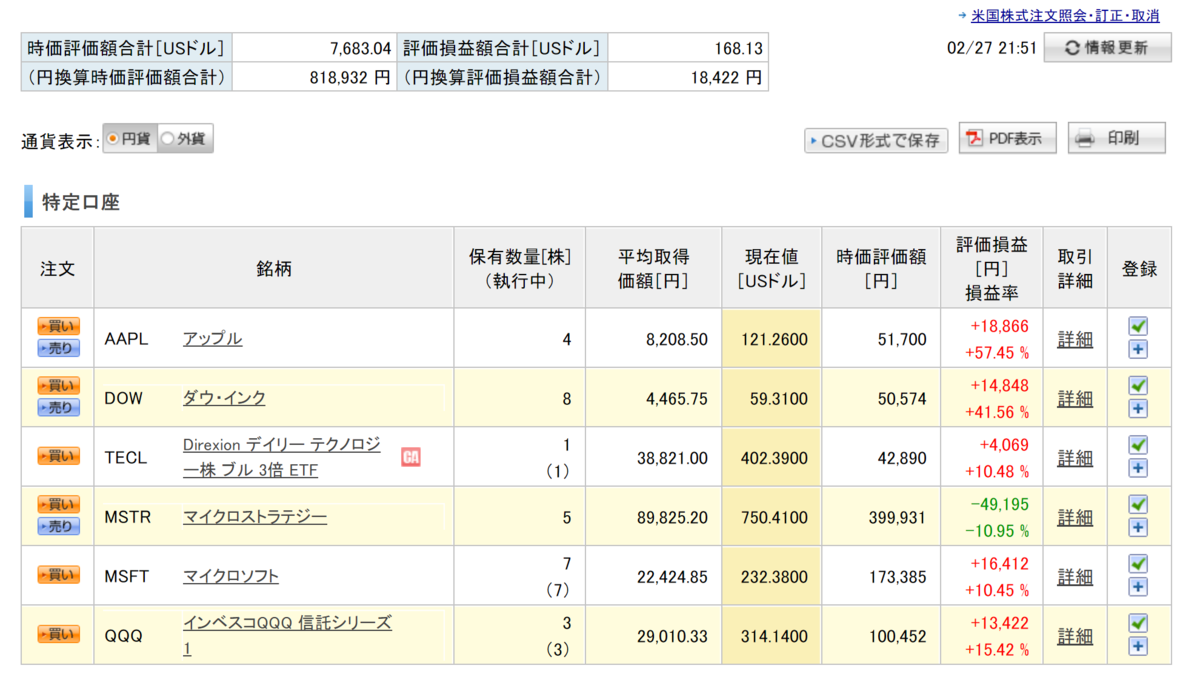This screenshot has height=674, width=1200.
Task: Click the MSTR ticker text
Action: coord(127,517)
